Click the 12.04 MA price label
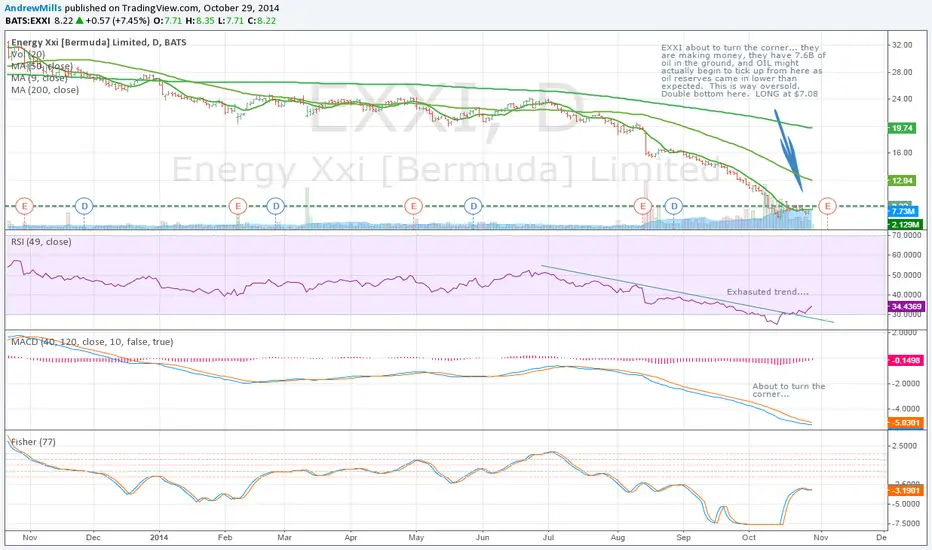The image size is (932, 550). [x=902, y=181]
